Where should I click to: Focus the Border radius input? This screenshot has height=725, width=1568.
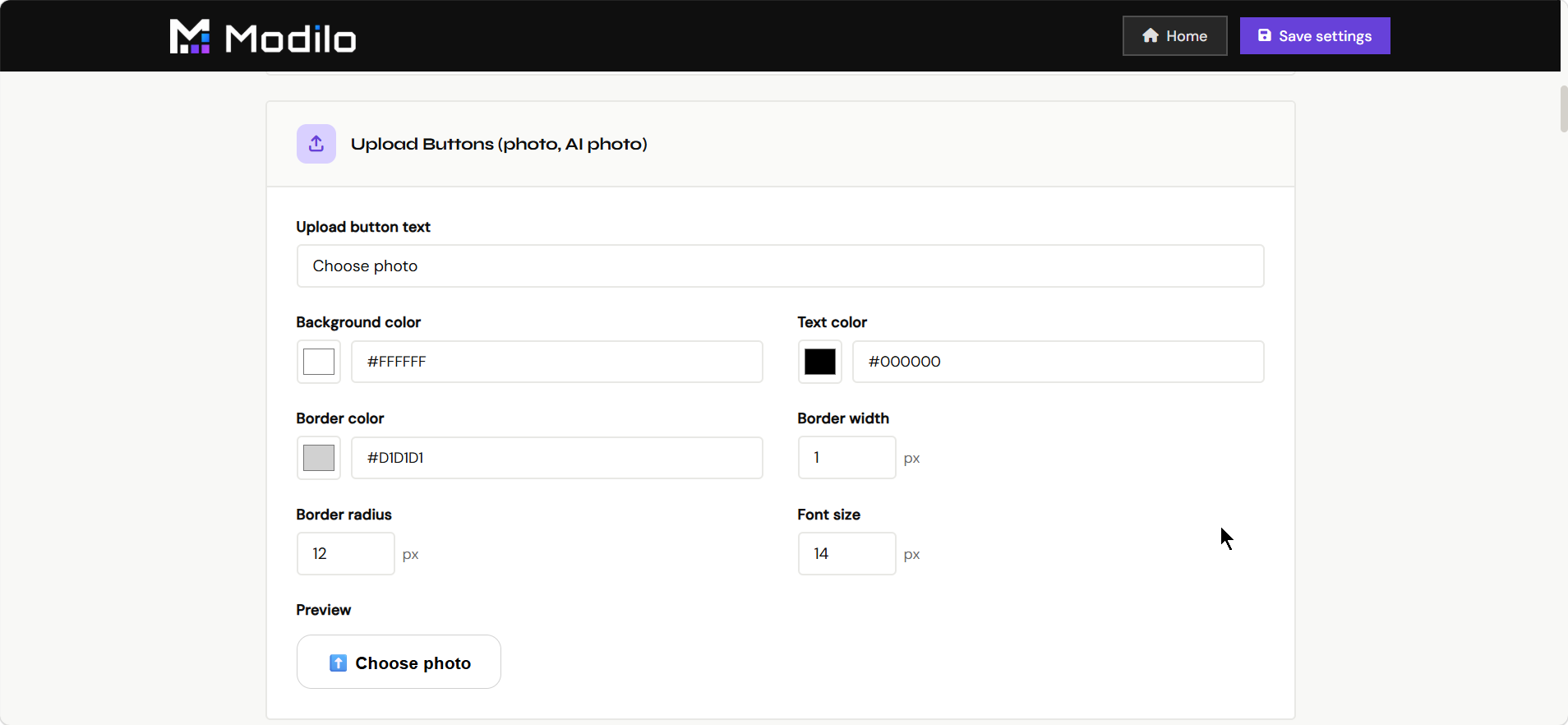pyautogui.click(x=346, y=554)
